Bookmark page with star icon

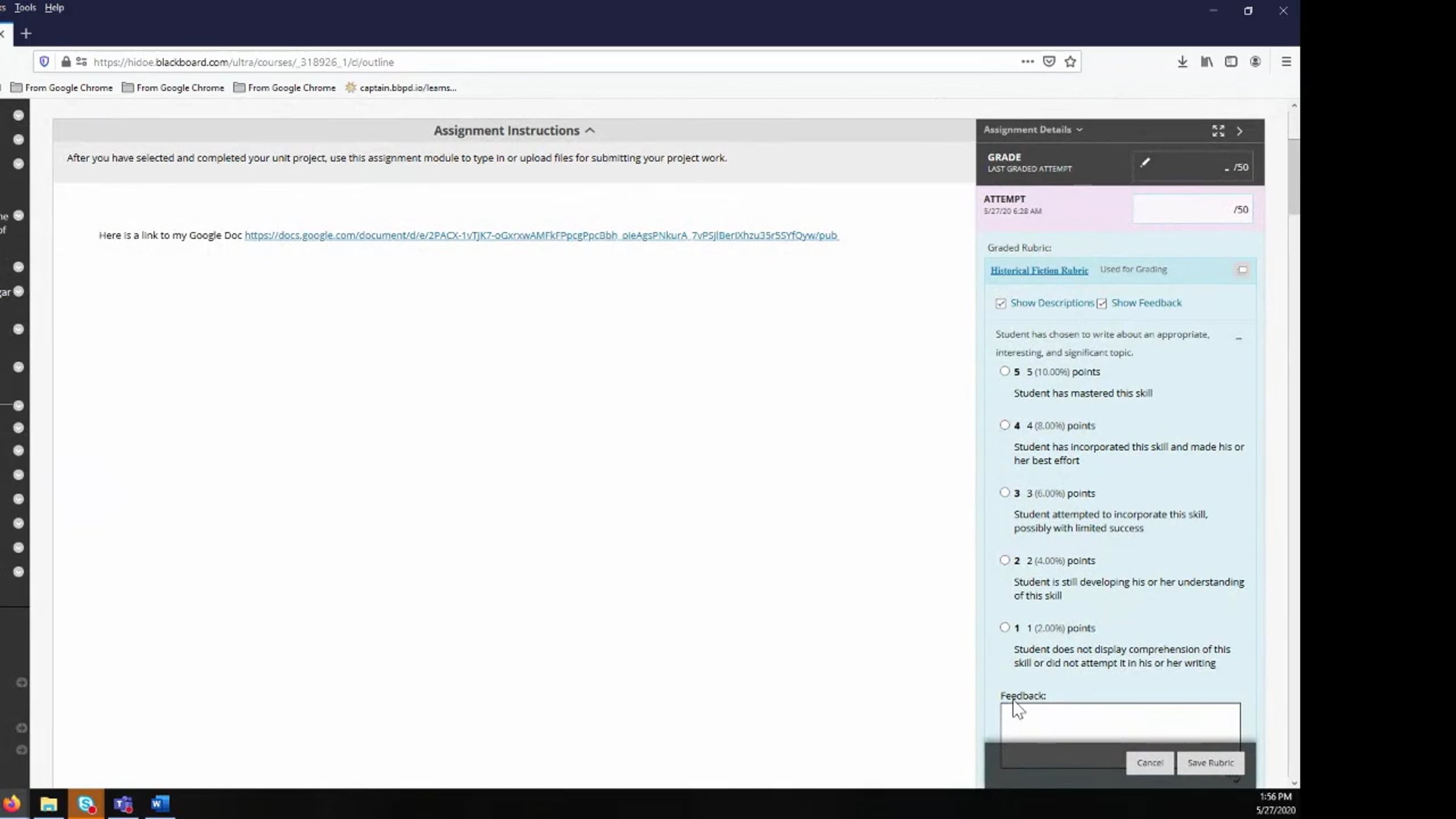coord(1070,62)
